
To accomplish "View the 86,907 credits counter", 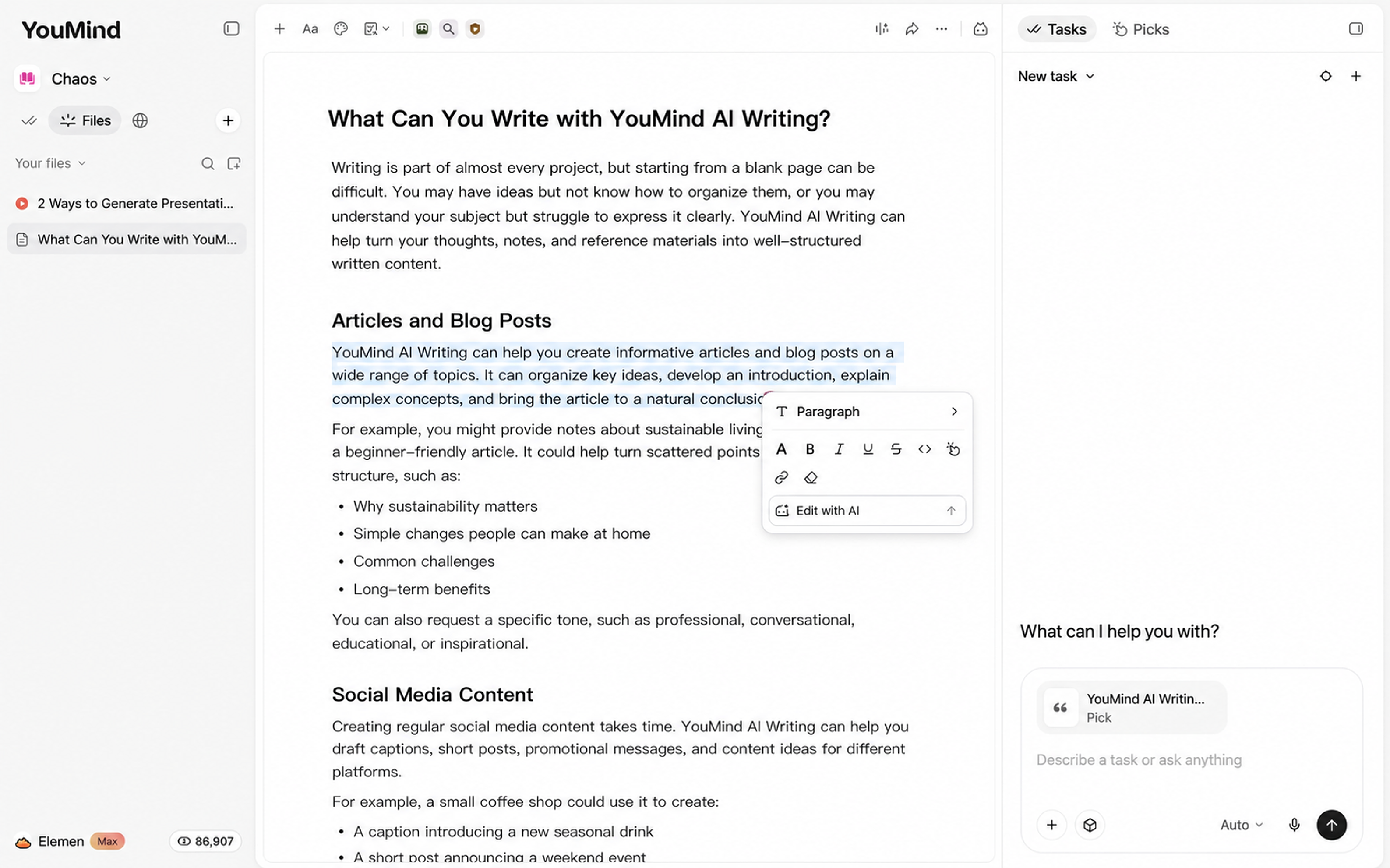I will point(205,841).
